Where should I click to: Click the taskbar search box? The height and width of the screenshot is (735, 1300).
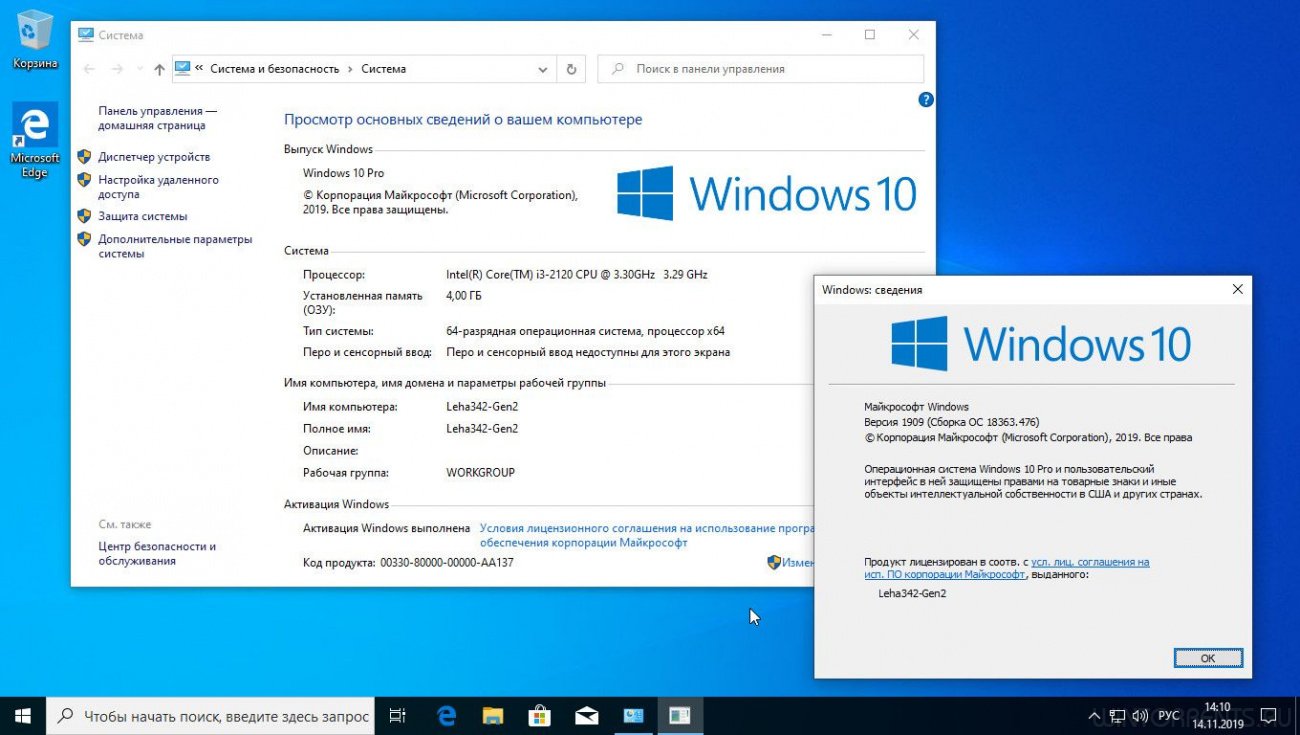coord(210,716)
